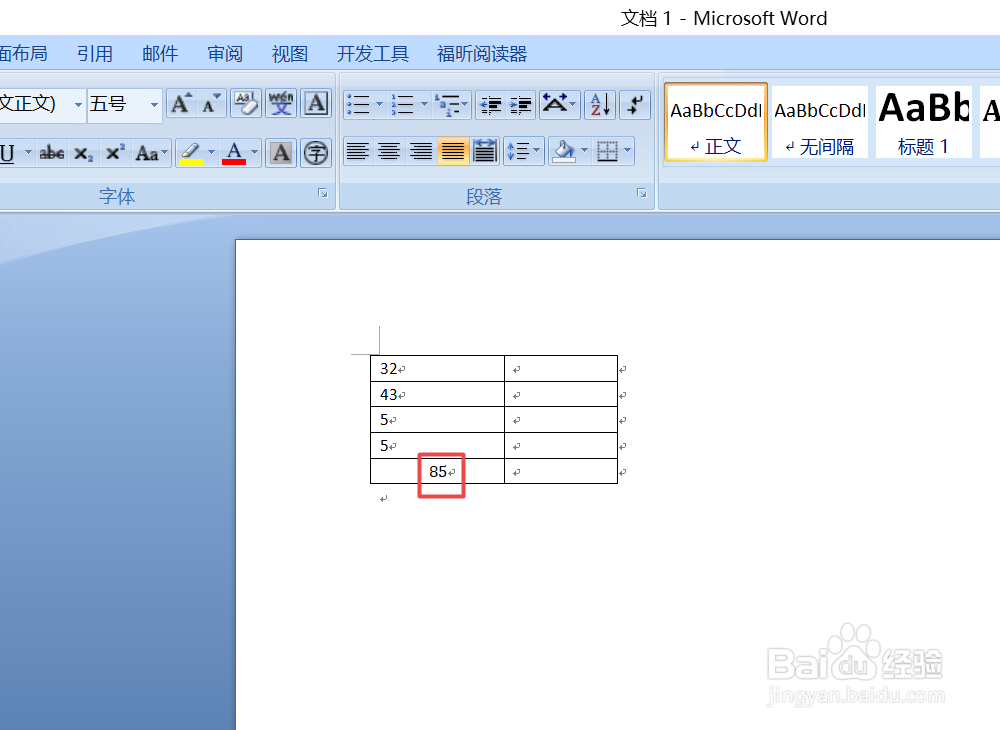1000x730 pixels.
Task: Open the font name dropdown arrow
Action: [78, 104]
